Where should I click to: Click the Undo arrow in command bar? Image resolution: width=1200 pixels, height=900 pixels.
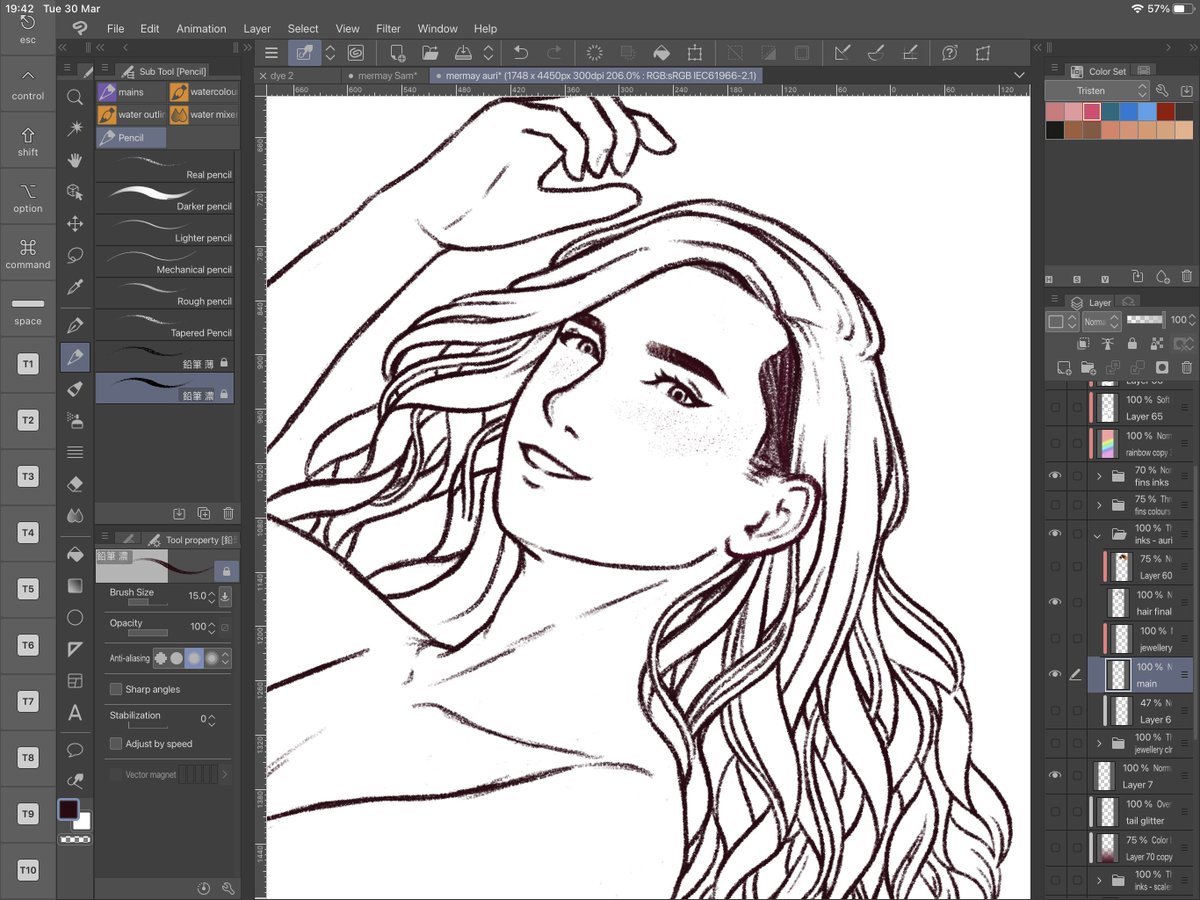[520, 53]
